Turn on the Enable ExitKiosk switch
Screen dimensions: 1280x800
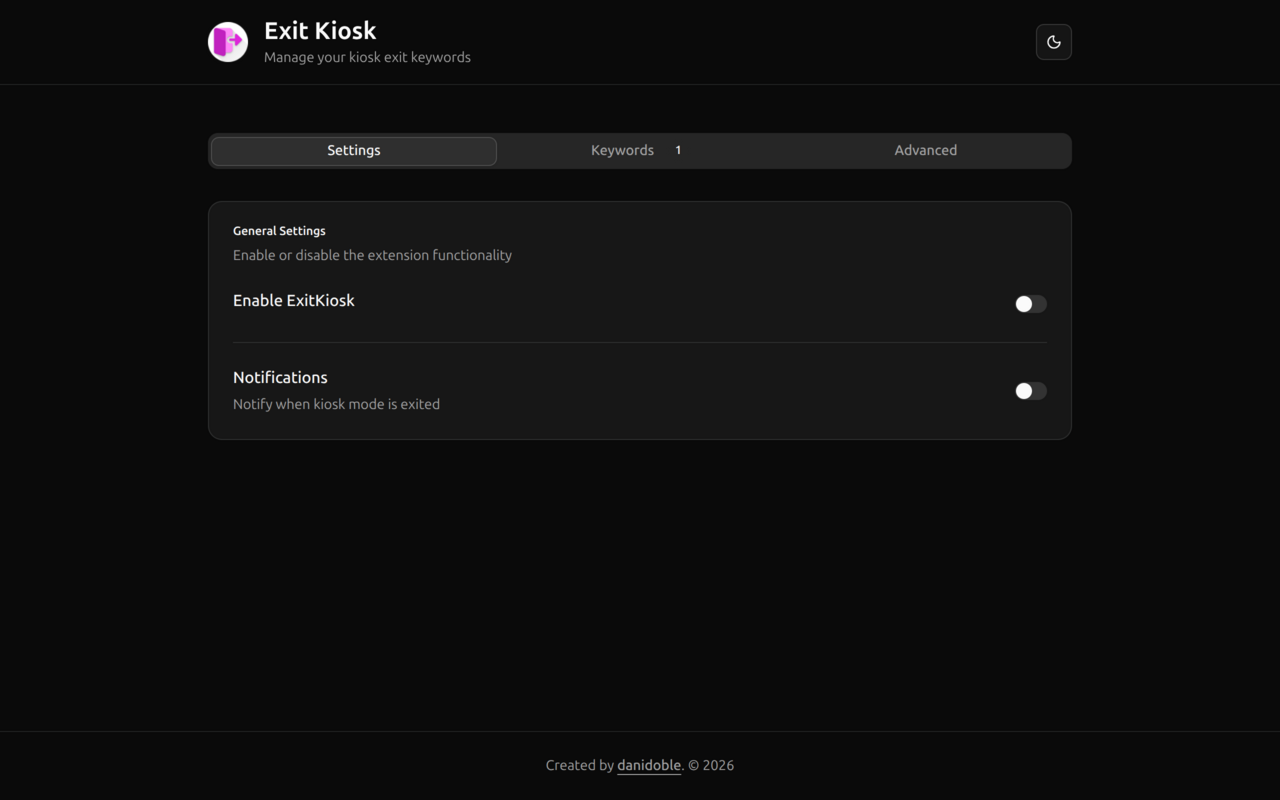click(x=1030, y=304)
